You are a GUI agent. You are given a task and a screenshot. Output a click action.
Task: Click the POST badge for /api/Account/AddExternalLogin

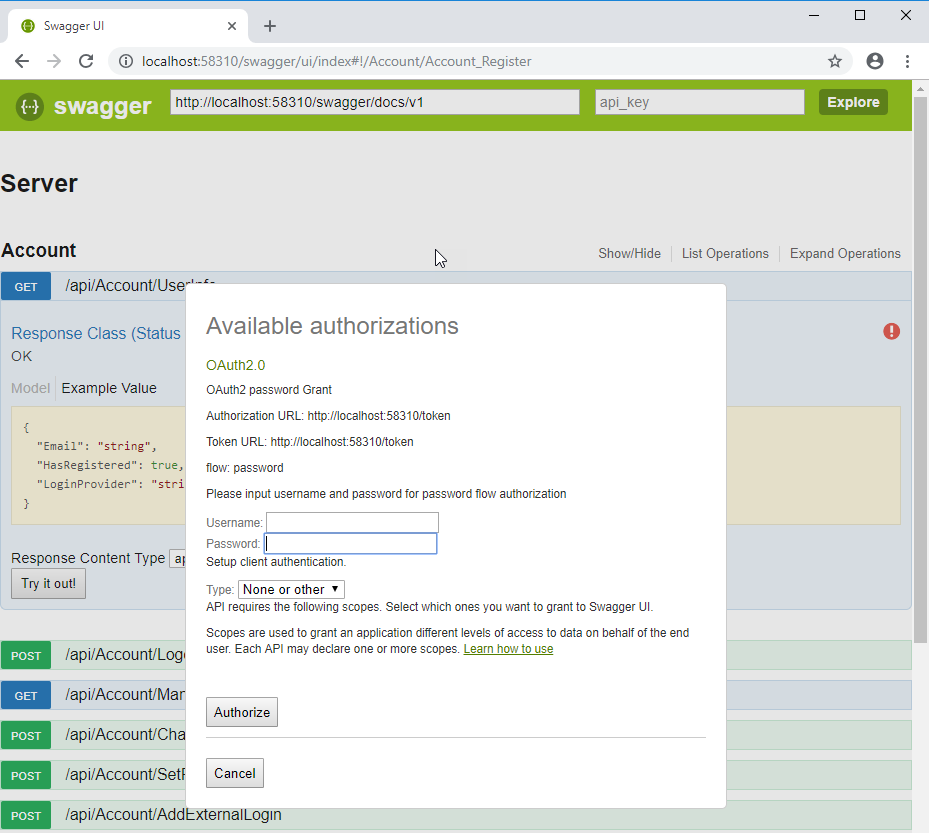click(x=25, y=815)
